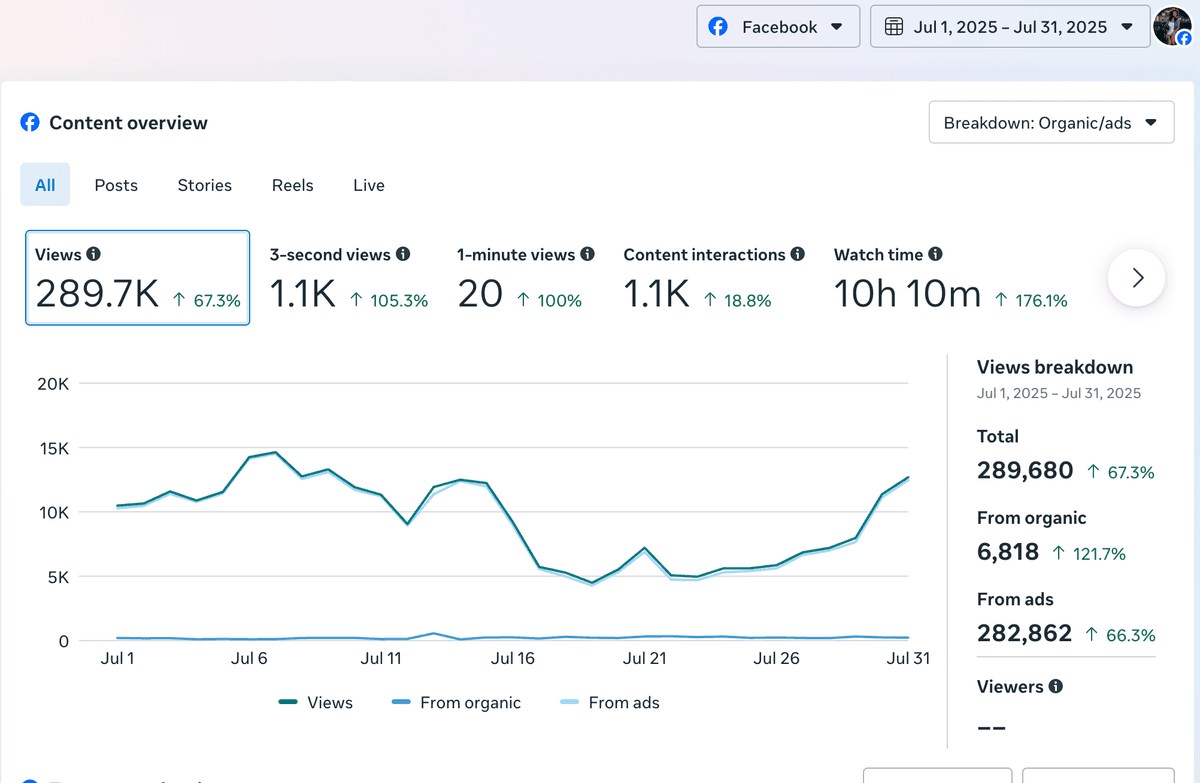Toggle the From ads legend series

click(609, 703)
